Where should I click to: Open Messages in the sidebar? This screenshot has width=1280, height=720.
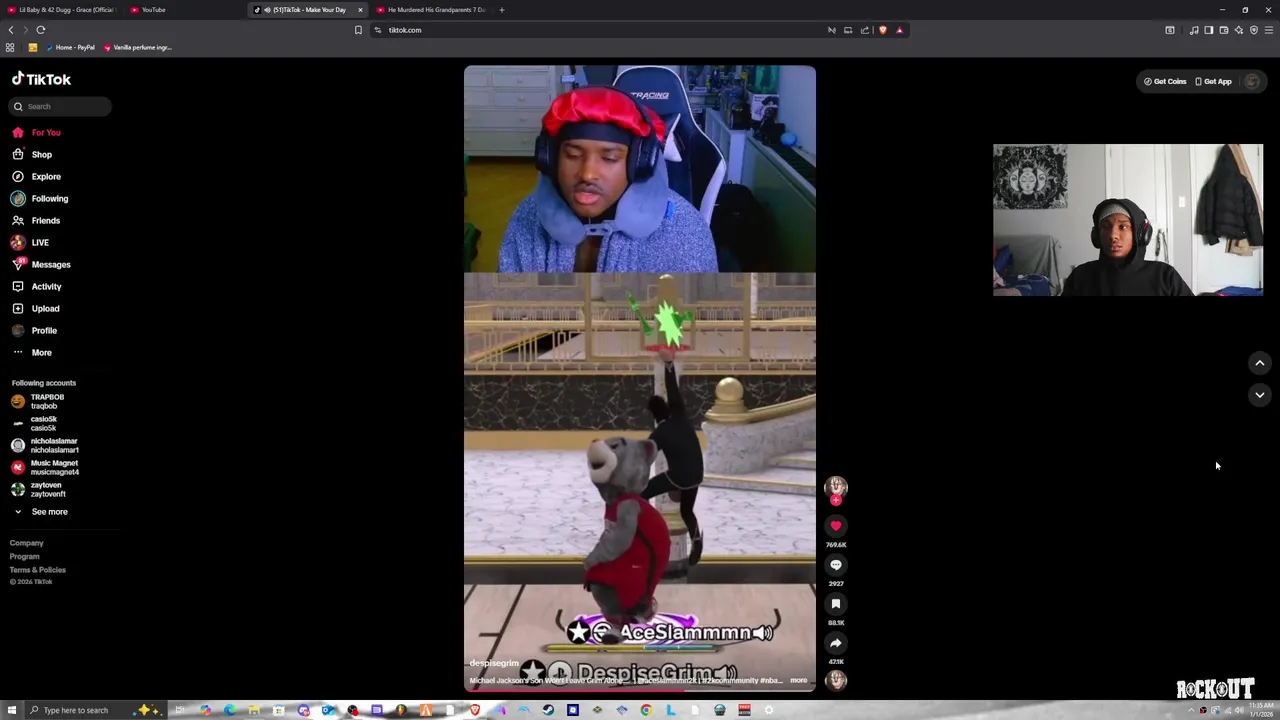click(41, 264)
